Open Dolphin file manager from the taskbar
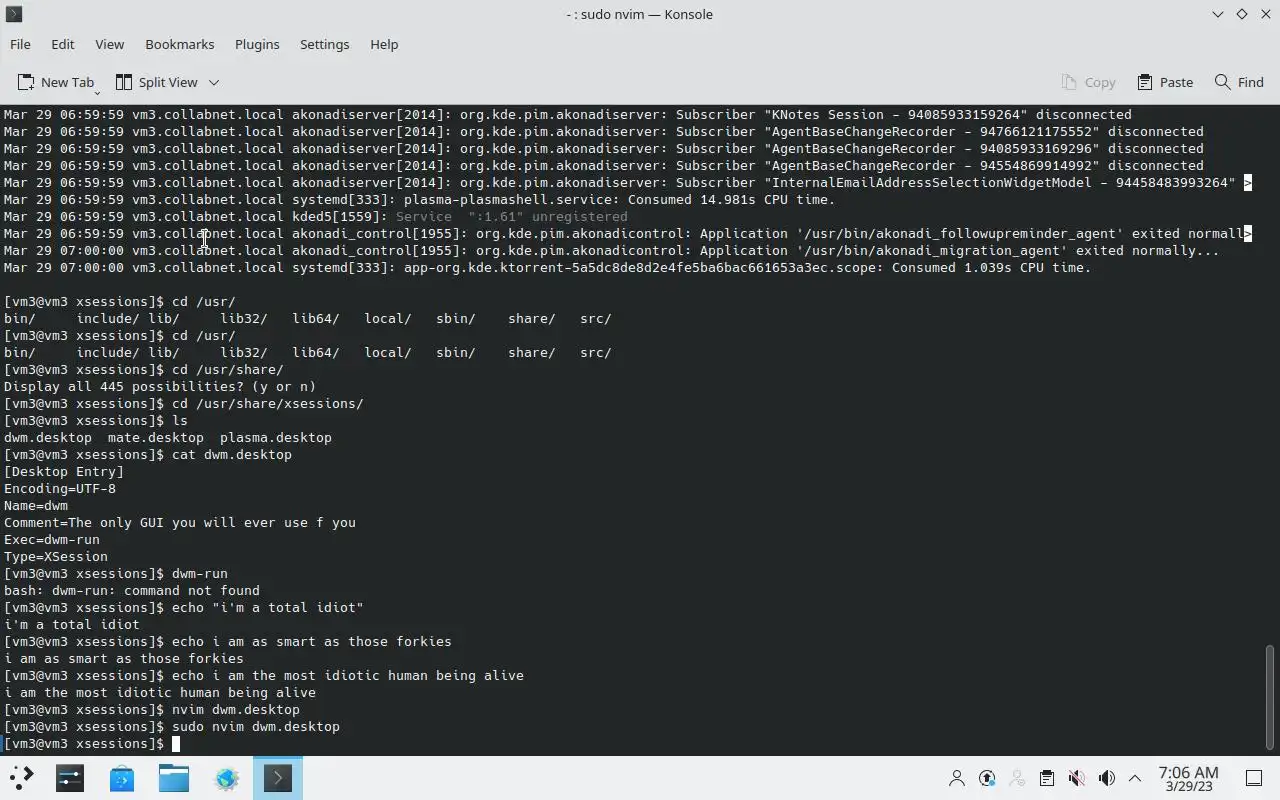Screen dimensions: 1280x800 [174, 778]
